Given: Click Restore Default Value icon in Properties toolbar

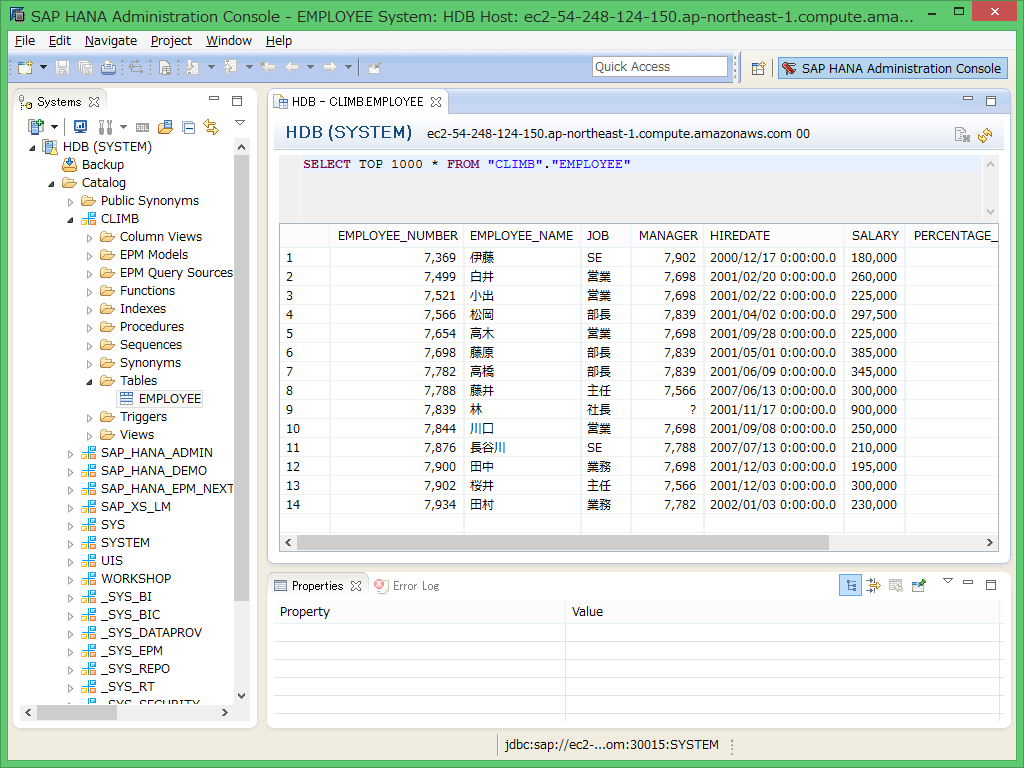Looking at the screenshot, I should pyautogui.click(x=896, y=585).
